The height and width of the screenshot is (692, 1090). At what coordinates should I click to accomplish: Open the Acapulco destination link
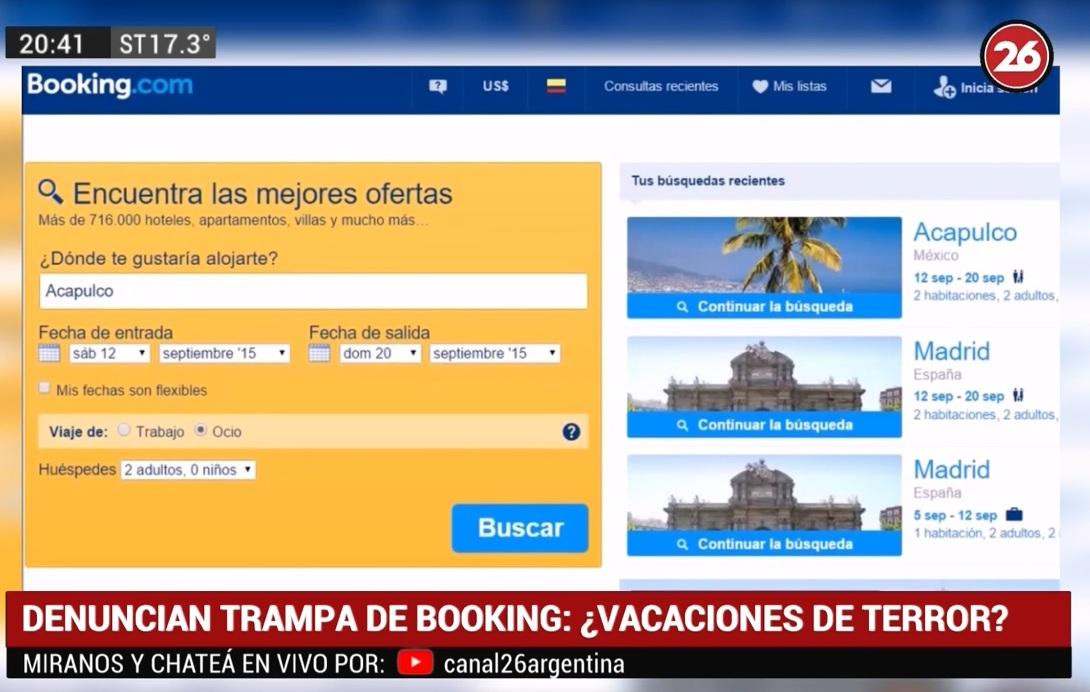[x=965, y=232]
